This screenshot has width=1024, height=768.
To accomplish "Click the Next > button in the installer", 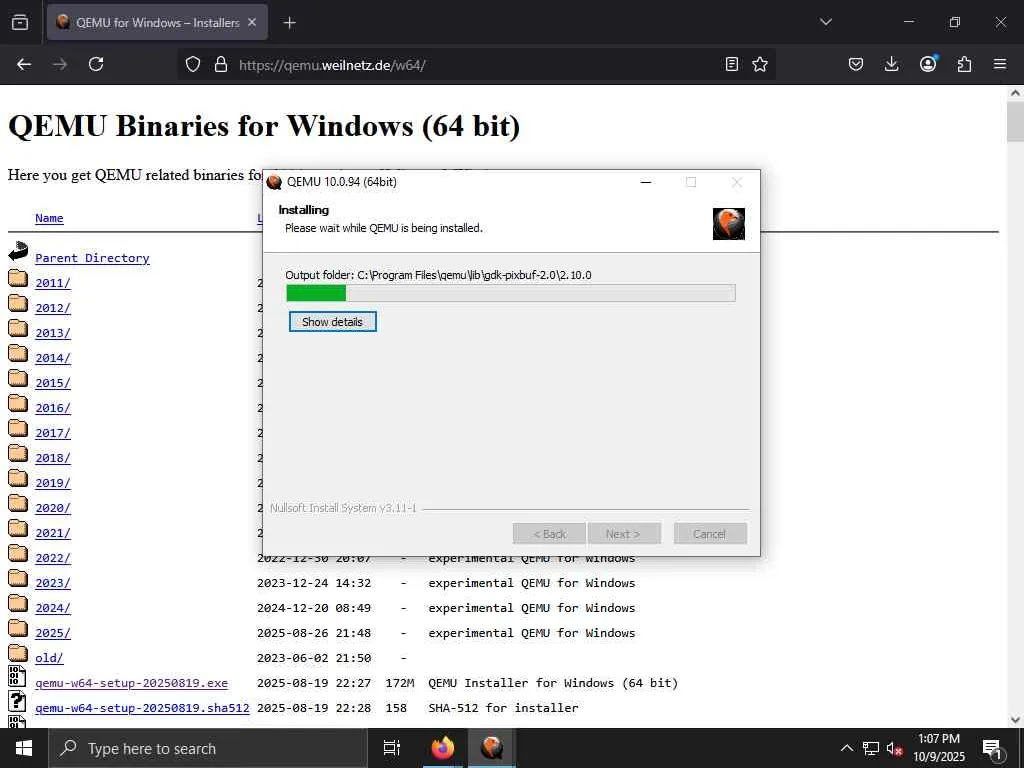I will [x=624, y=534].
